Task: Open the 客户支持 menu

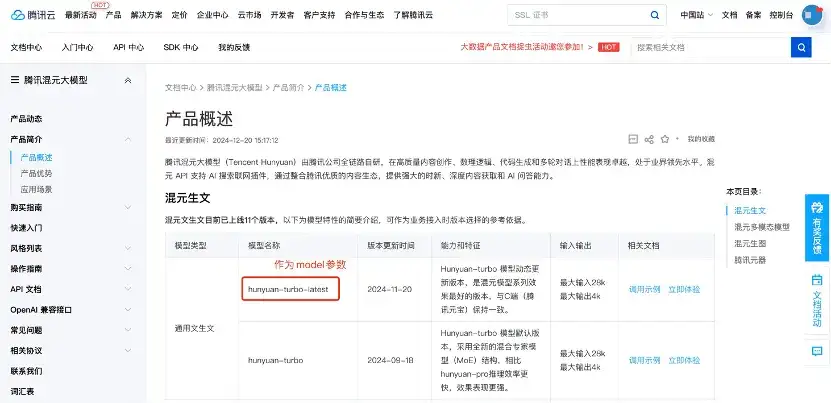Action: click(x=319, y=15)
